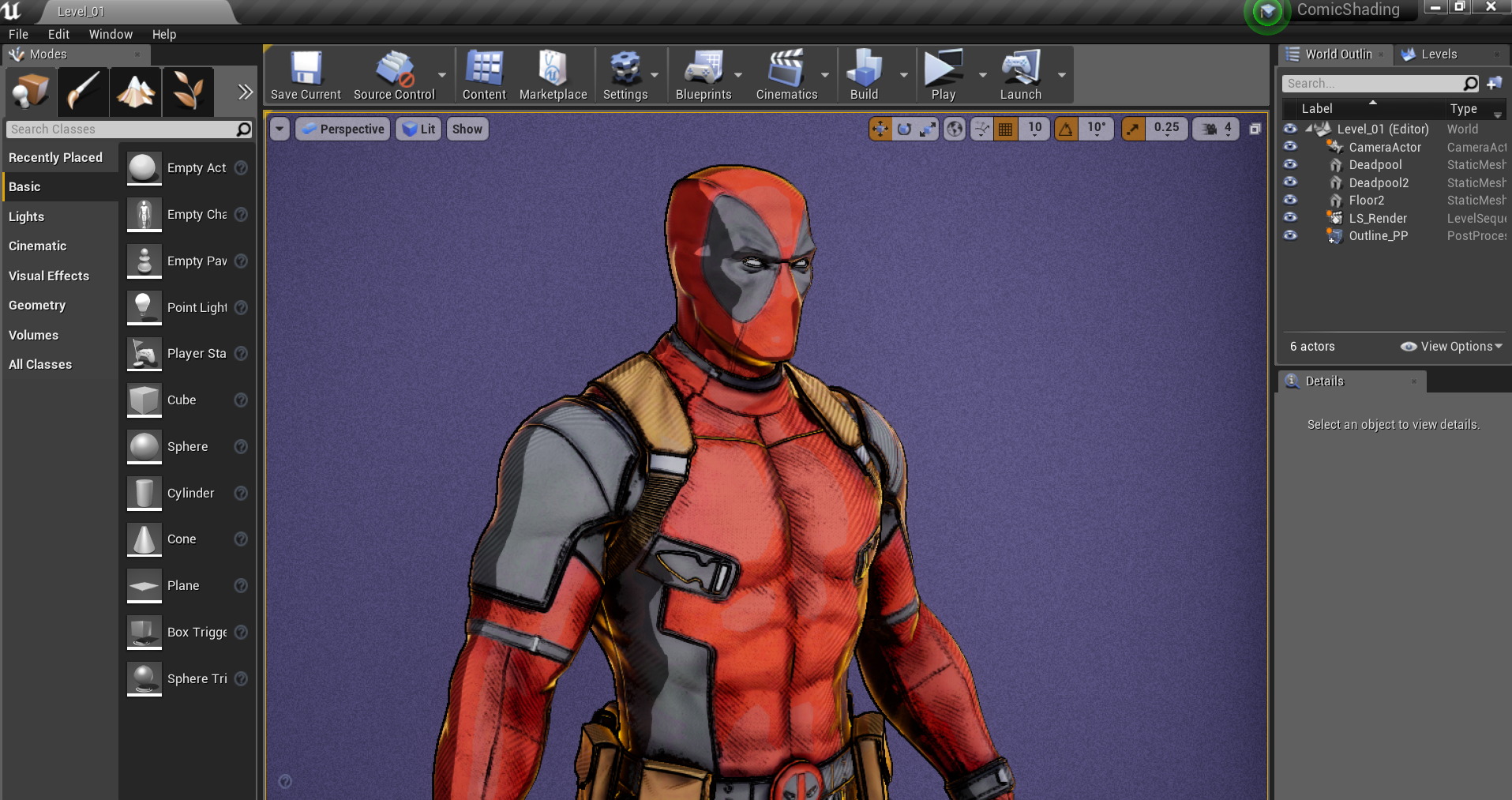Expand more modes with double chevron
The image size is (1512, 800).
pyautogui.click(x=246, y=92)
